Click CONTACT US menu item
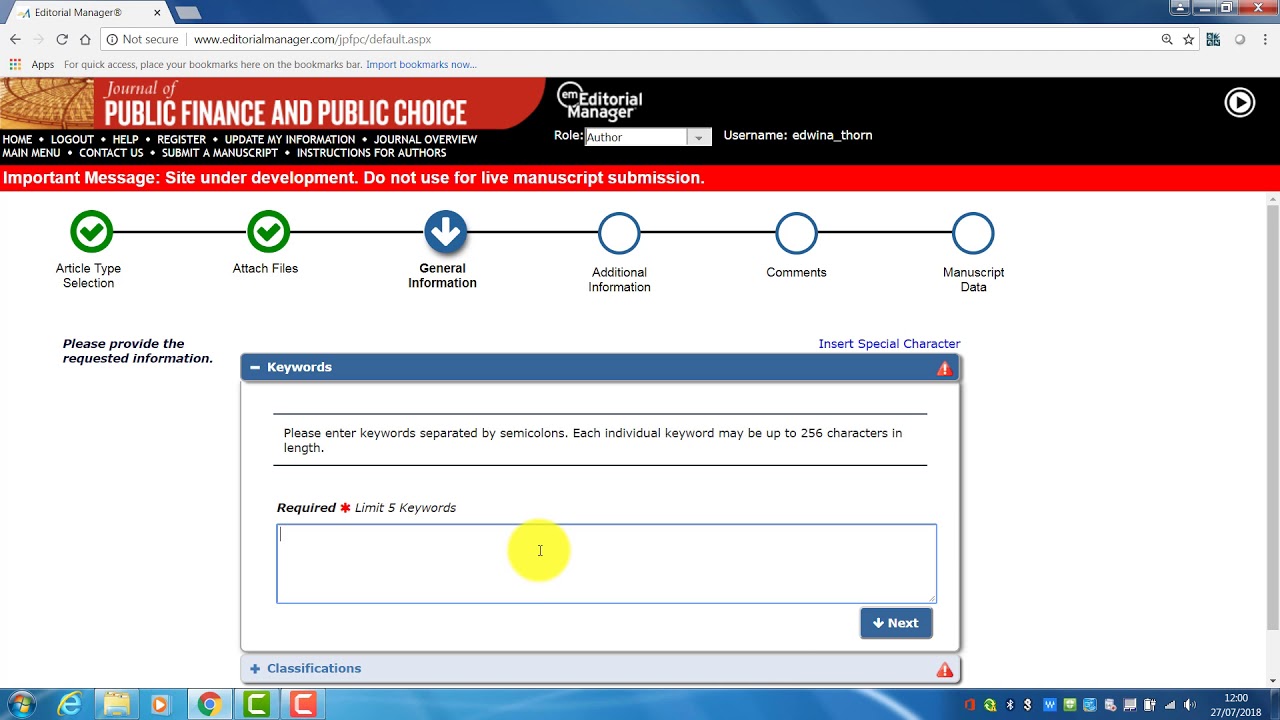Screen dimensions: 1280x720 click(111, 153)
